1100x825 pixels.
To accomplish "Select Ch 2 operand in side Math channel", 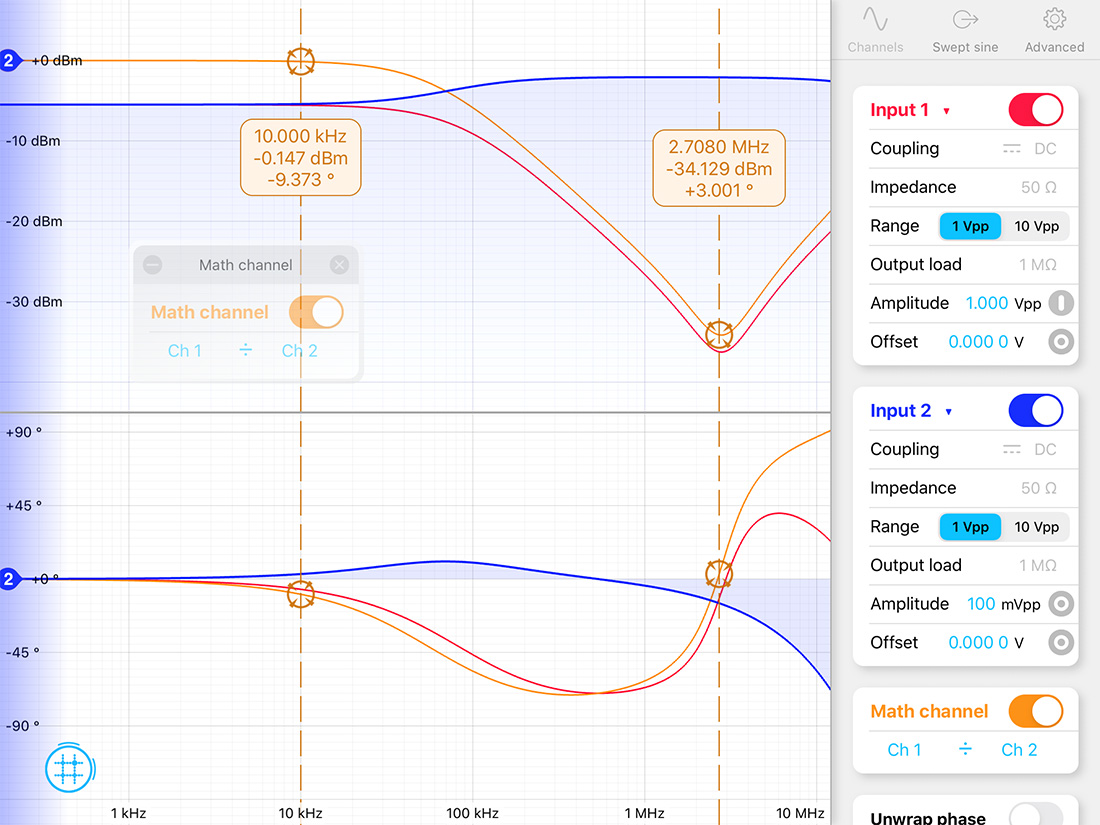I will point(1019,750).
